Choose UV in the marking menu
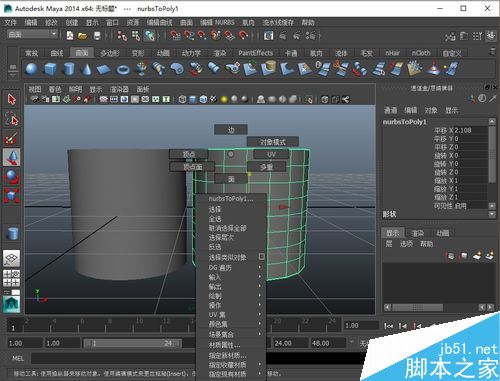The height and width of the screenshot is (381, 500). click(271, 154)
